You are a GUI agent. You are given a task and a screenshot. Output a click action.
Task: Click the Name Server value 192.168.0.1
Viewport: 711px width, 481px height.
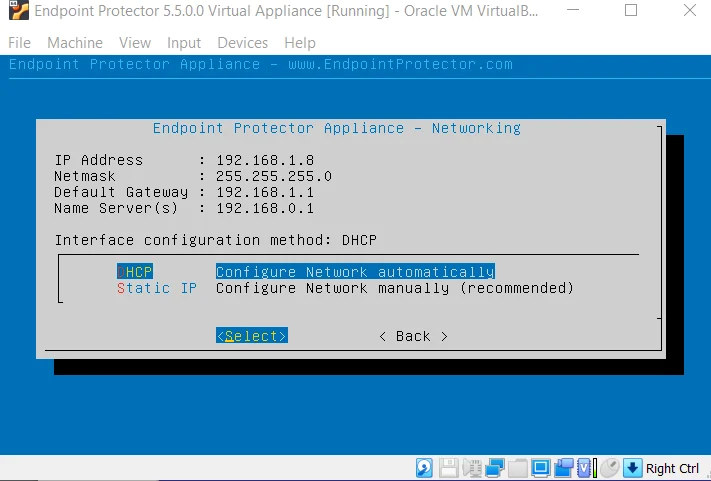click(265, 208)
